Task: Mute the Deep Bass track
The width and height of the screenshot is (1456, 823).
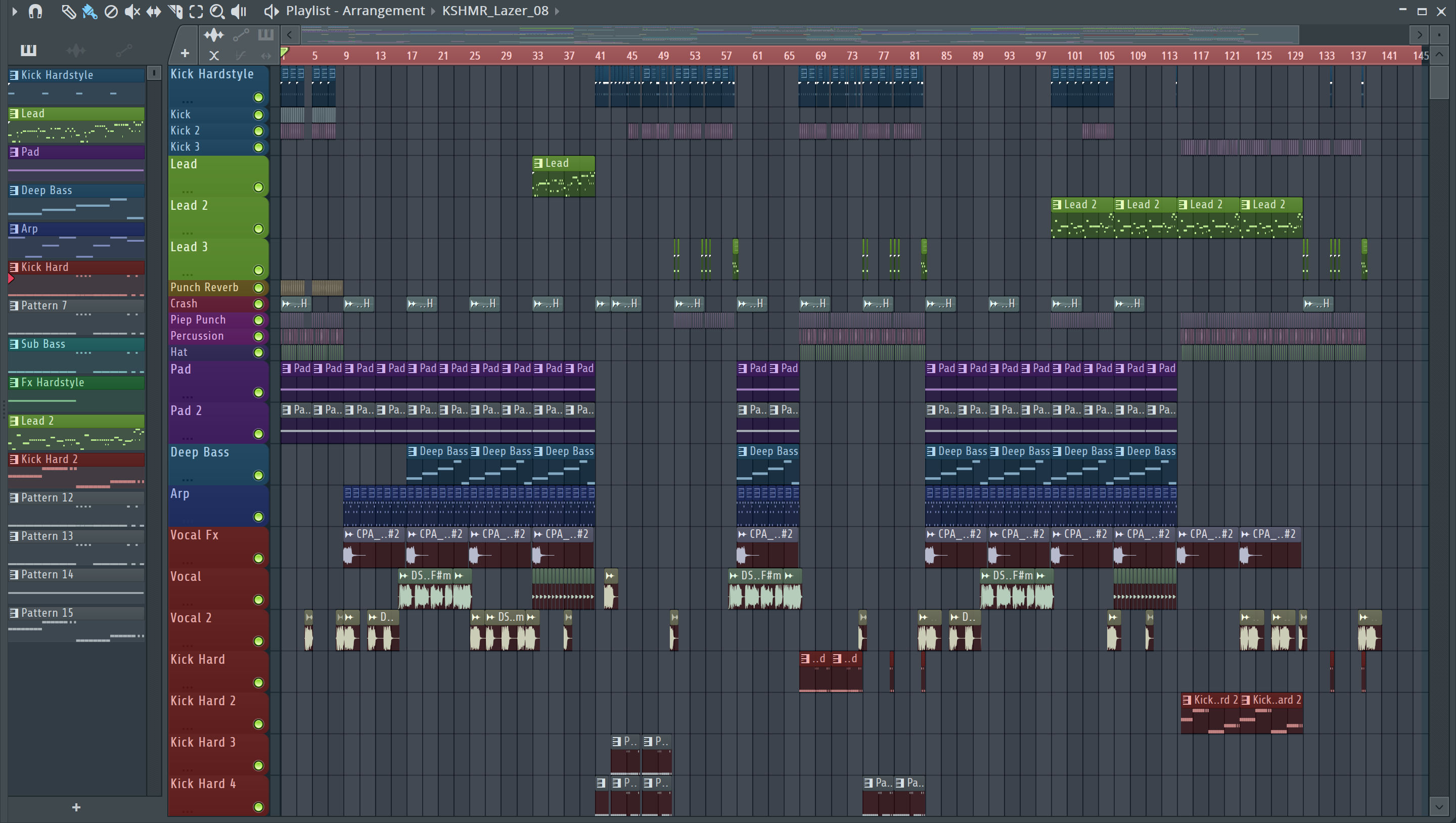Action: pos(258,475)
